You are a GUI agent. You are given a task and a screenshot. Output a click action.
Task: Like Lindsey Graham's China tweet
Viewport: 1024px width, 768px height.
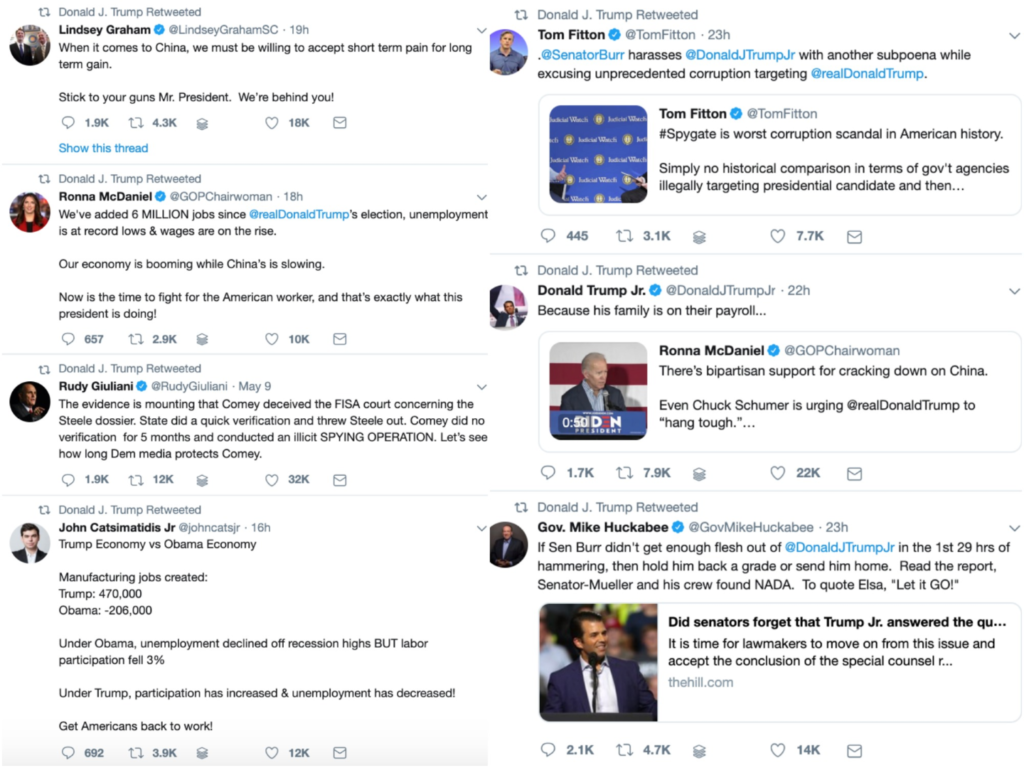coord(271,123)
